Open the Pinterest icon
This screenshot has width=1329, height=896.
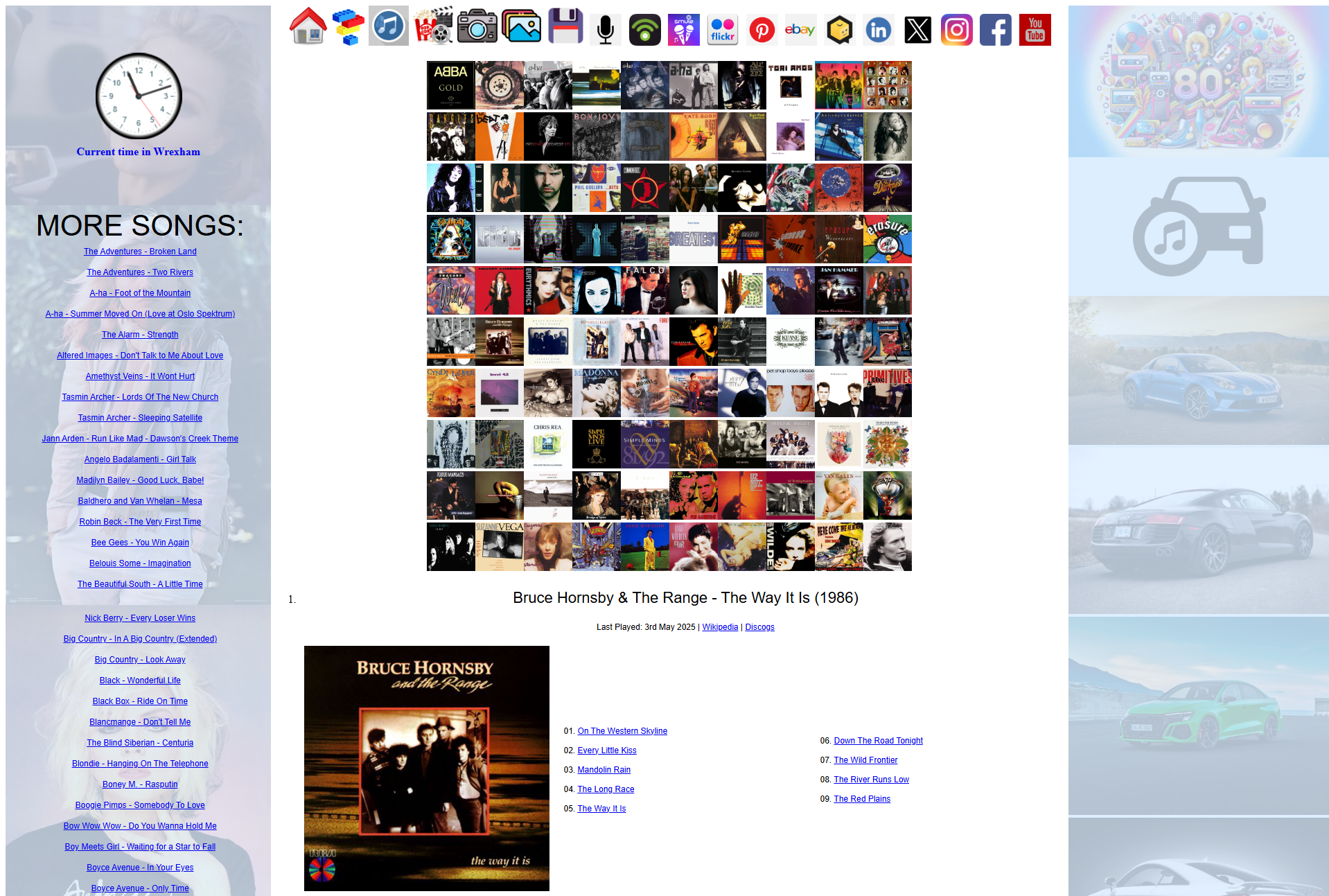click(x=762, y=30)
